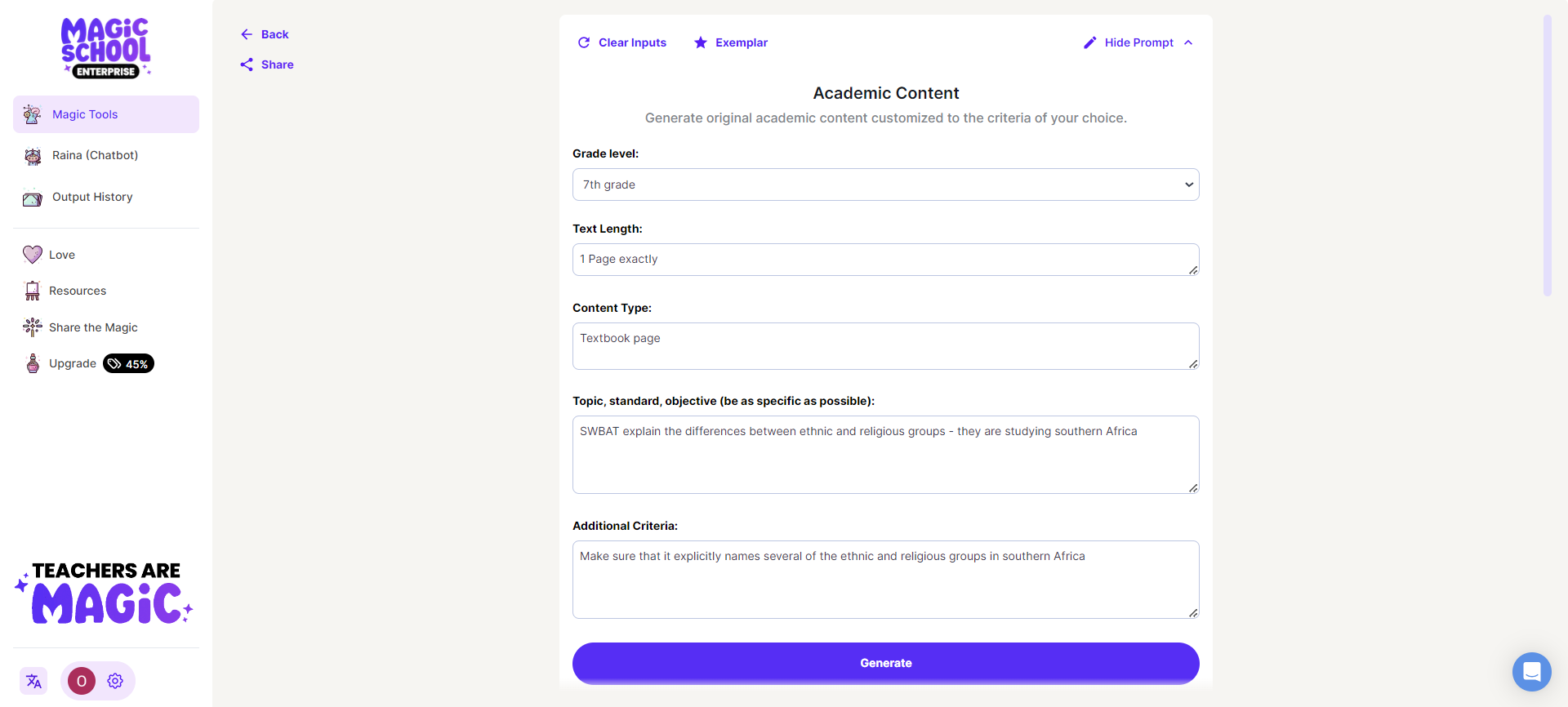Click the Clear Inputs refresh icon

coord(584,42)
